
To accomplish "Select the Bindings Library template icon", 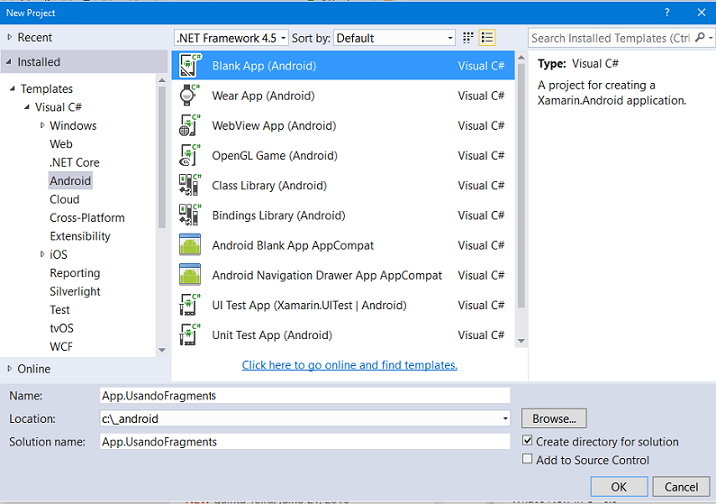I will (x=190, y=215).
